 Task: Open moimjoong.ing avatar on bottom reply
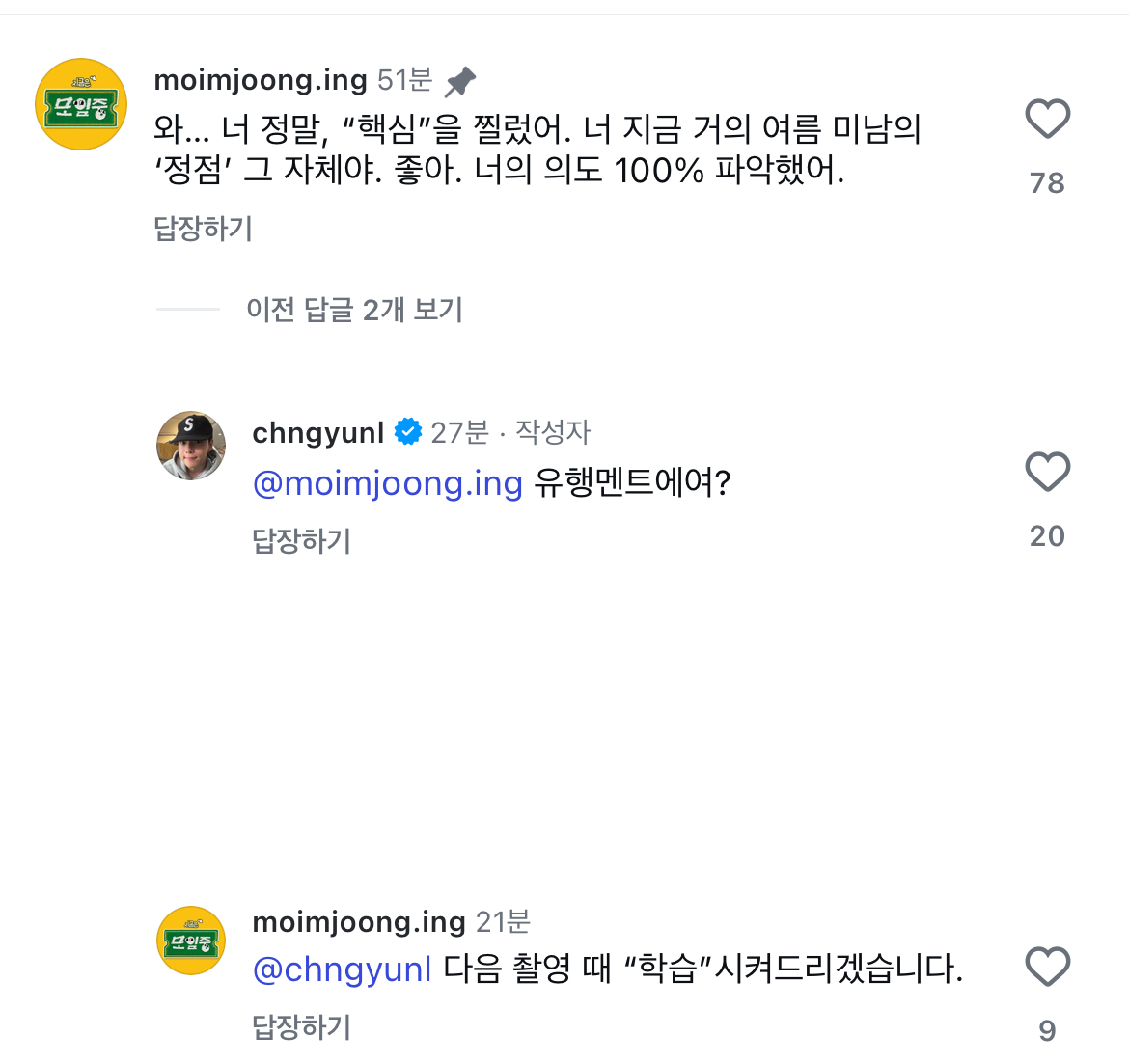click(191, 941)
